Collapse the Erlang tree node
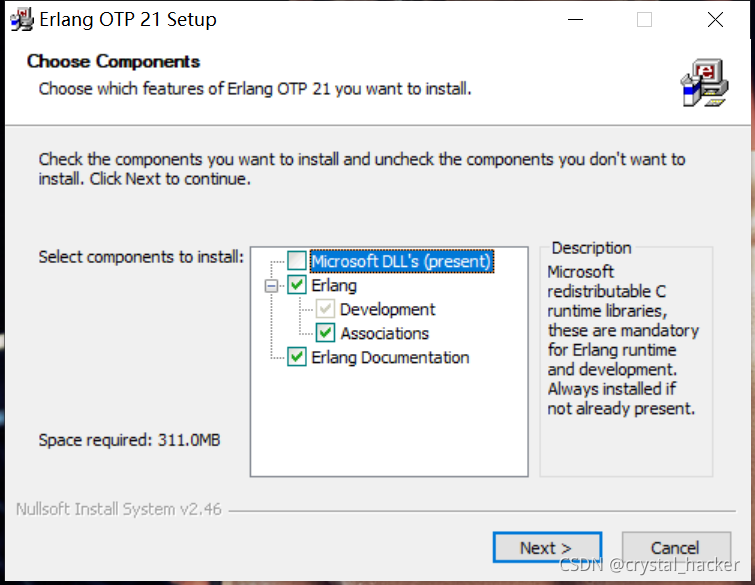 tap(271, 285)
